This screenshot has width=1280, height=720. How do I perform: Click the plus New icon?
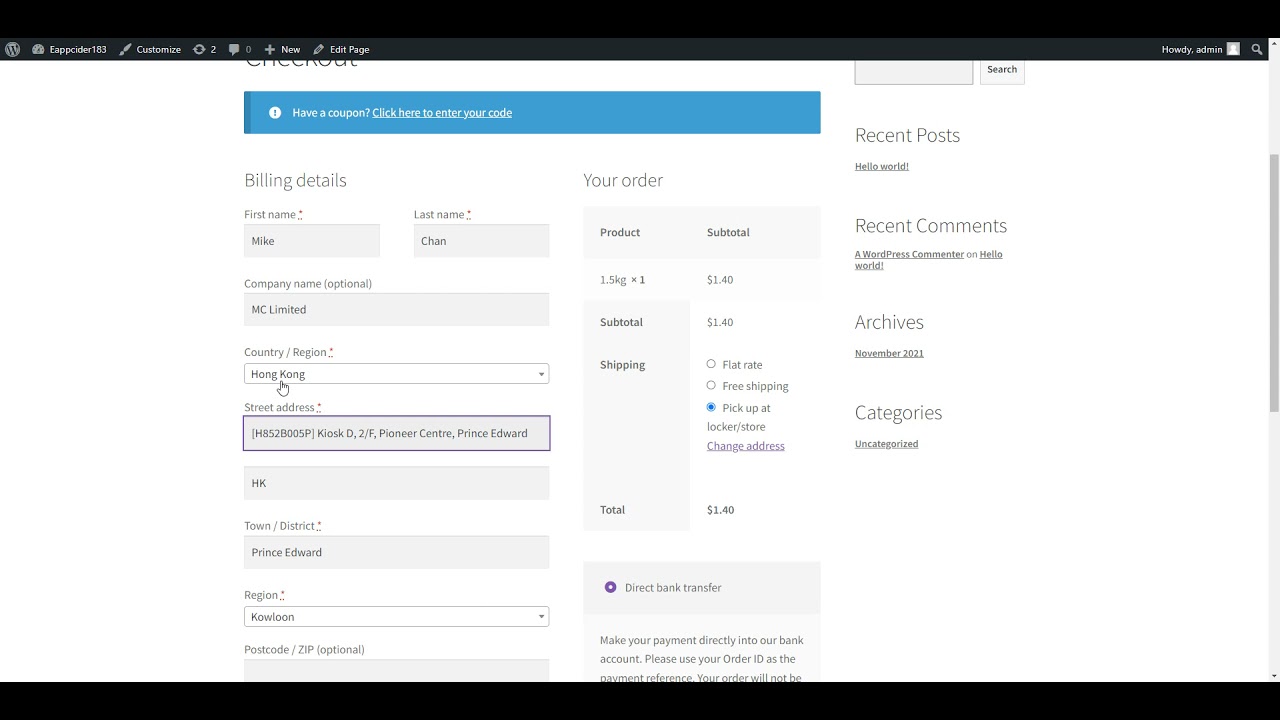point(270,49)
